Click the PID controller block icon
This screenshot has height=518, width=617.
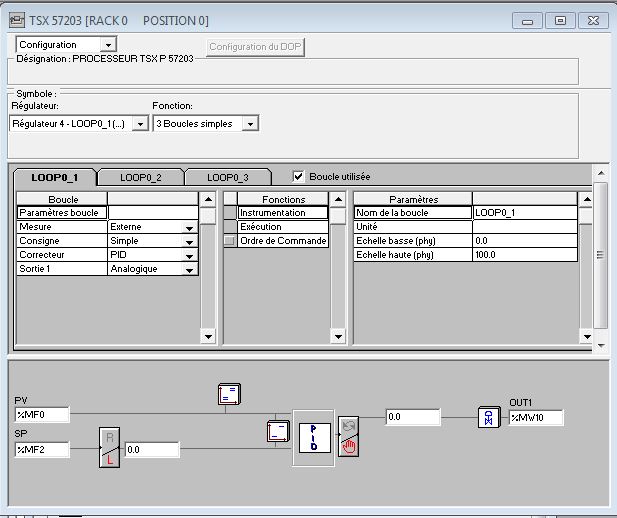point(315,437)
